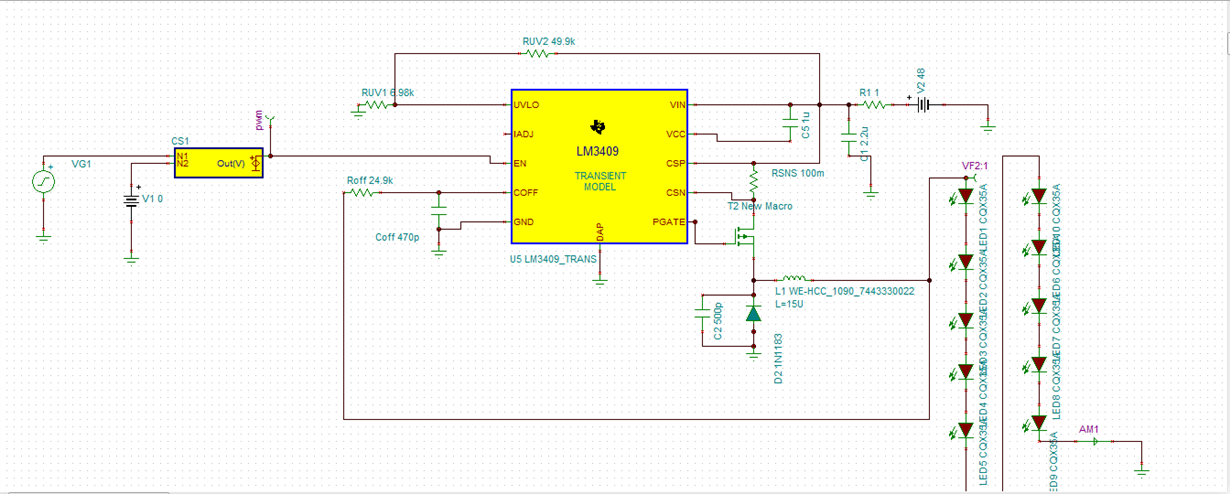Click the V1 0 label text
Viewport: 1230px width, 494px height.
[152, 198]
